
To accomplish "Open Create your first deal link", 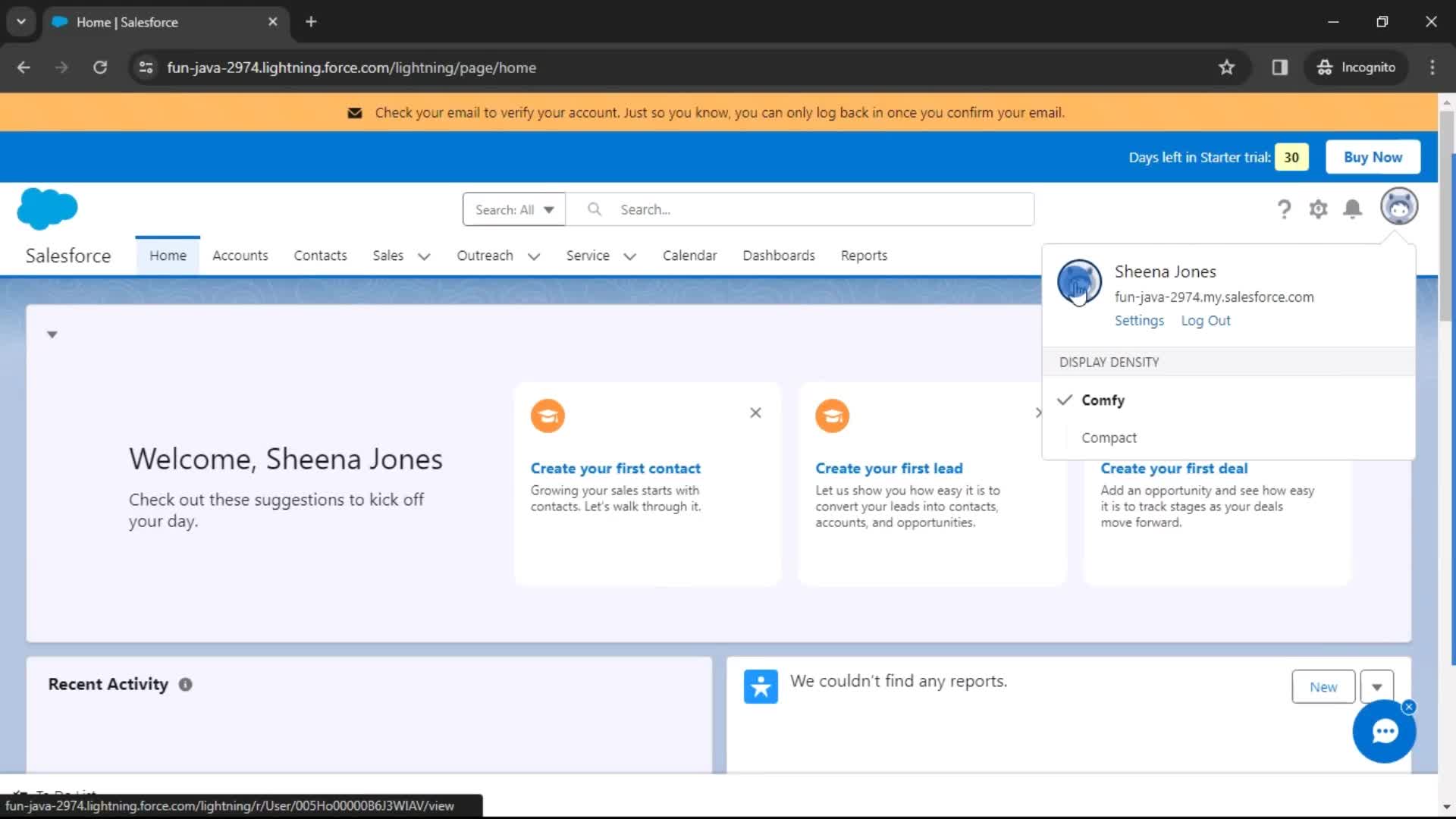I will click(1174, 469).
